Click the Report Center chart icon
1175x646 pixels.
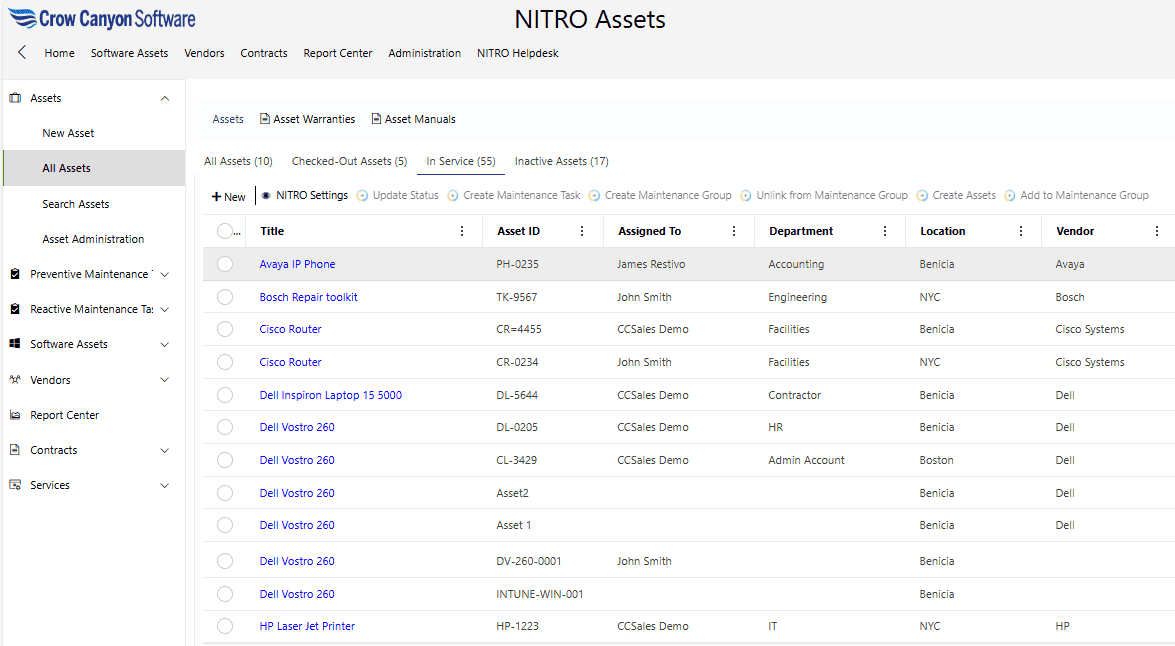pos(15,415)
